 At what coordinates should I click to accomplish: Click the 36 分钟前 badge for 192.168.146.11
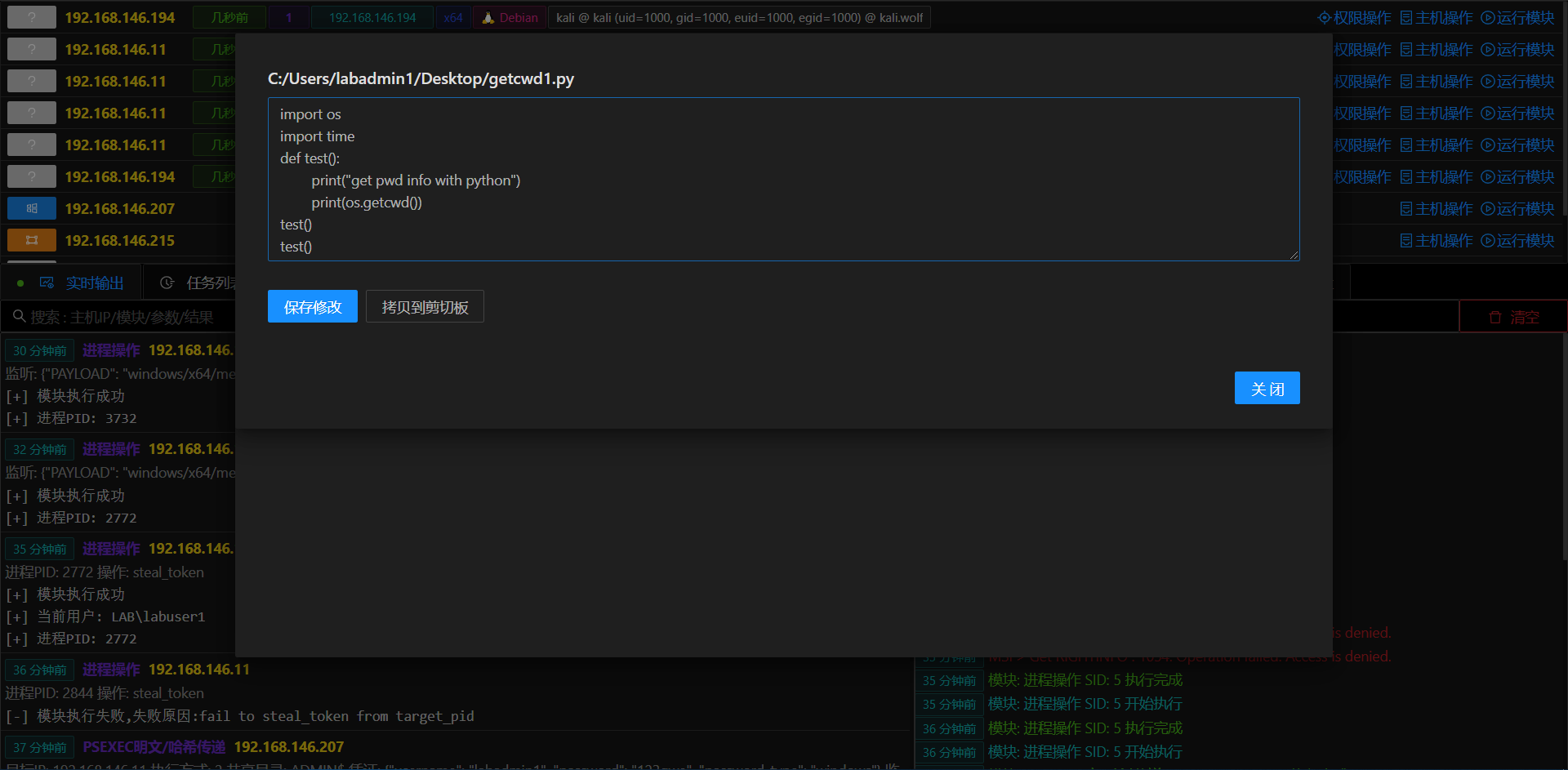click(40, 670)
